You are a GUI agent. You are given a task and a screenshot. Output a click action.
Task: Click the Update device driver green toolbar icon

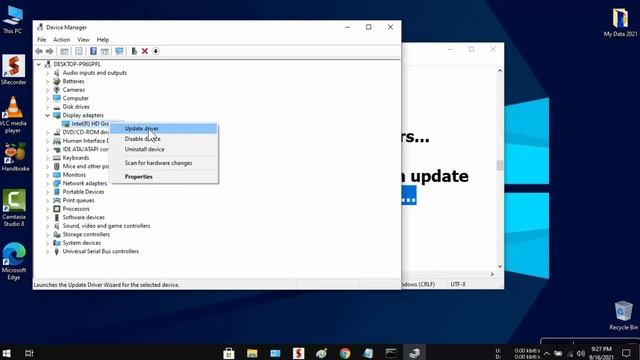(134, 51)
